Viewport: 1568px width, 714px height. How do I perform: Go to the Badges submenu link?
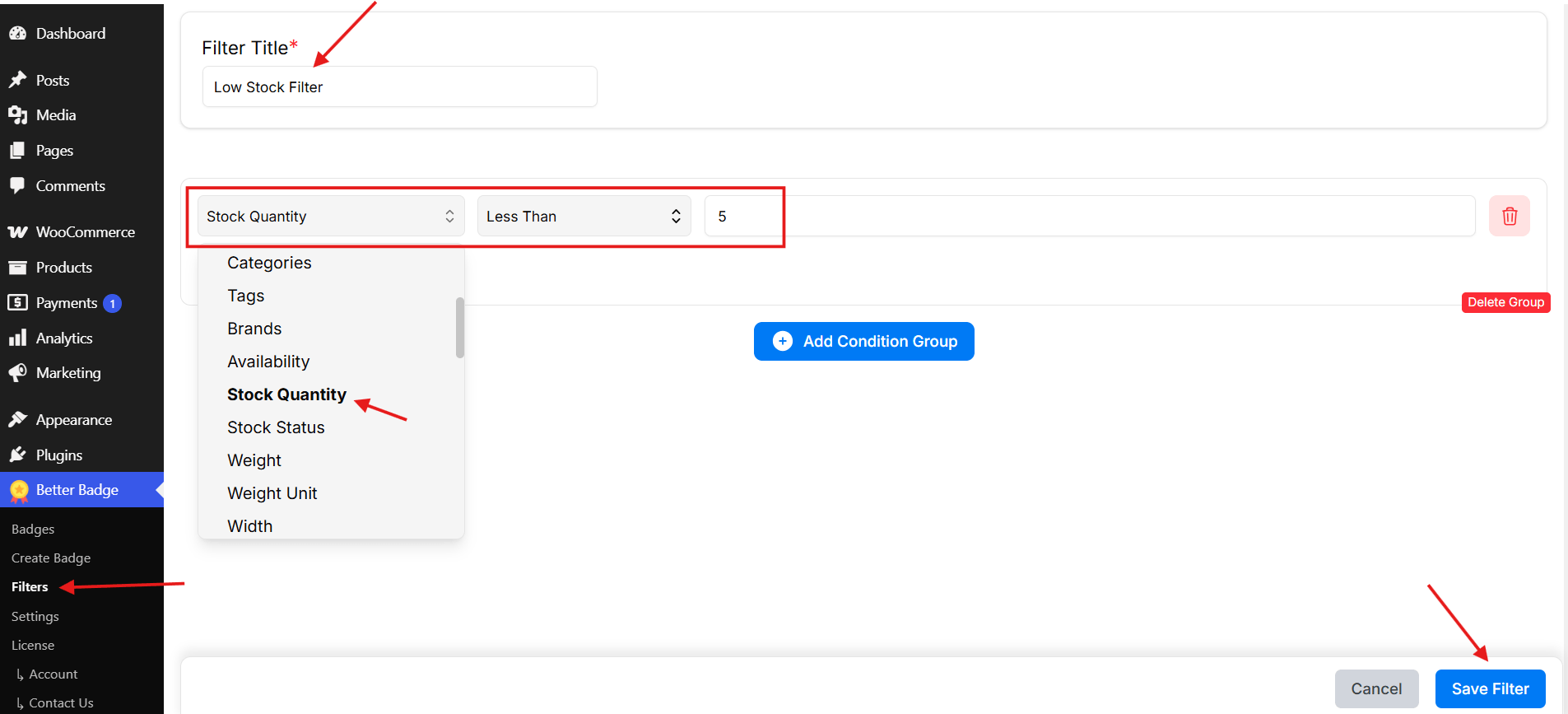[33, 529]
